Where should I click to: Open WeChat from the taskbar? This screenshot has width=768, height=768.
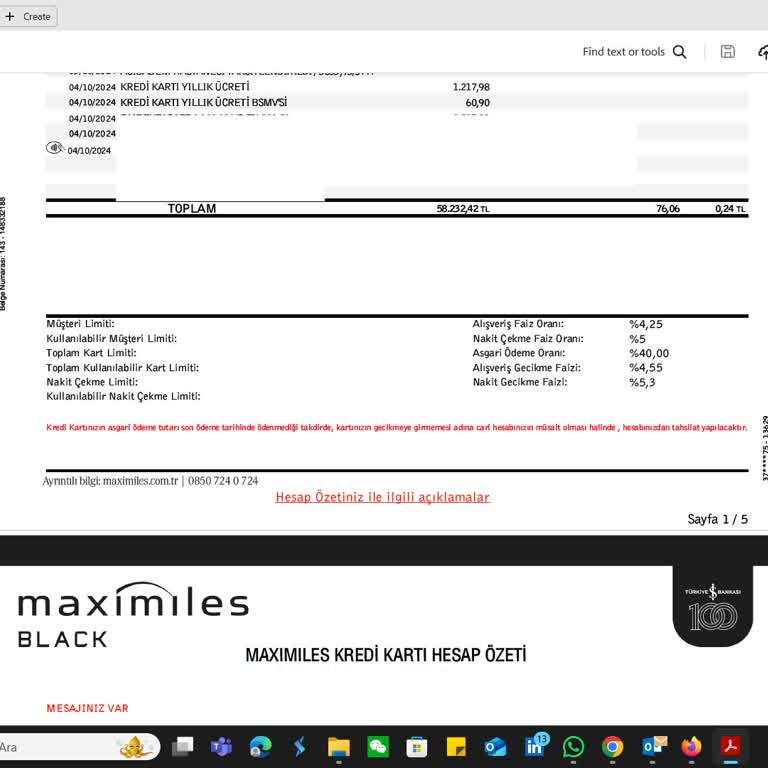pyautogui.click(x=378, y=747)
